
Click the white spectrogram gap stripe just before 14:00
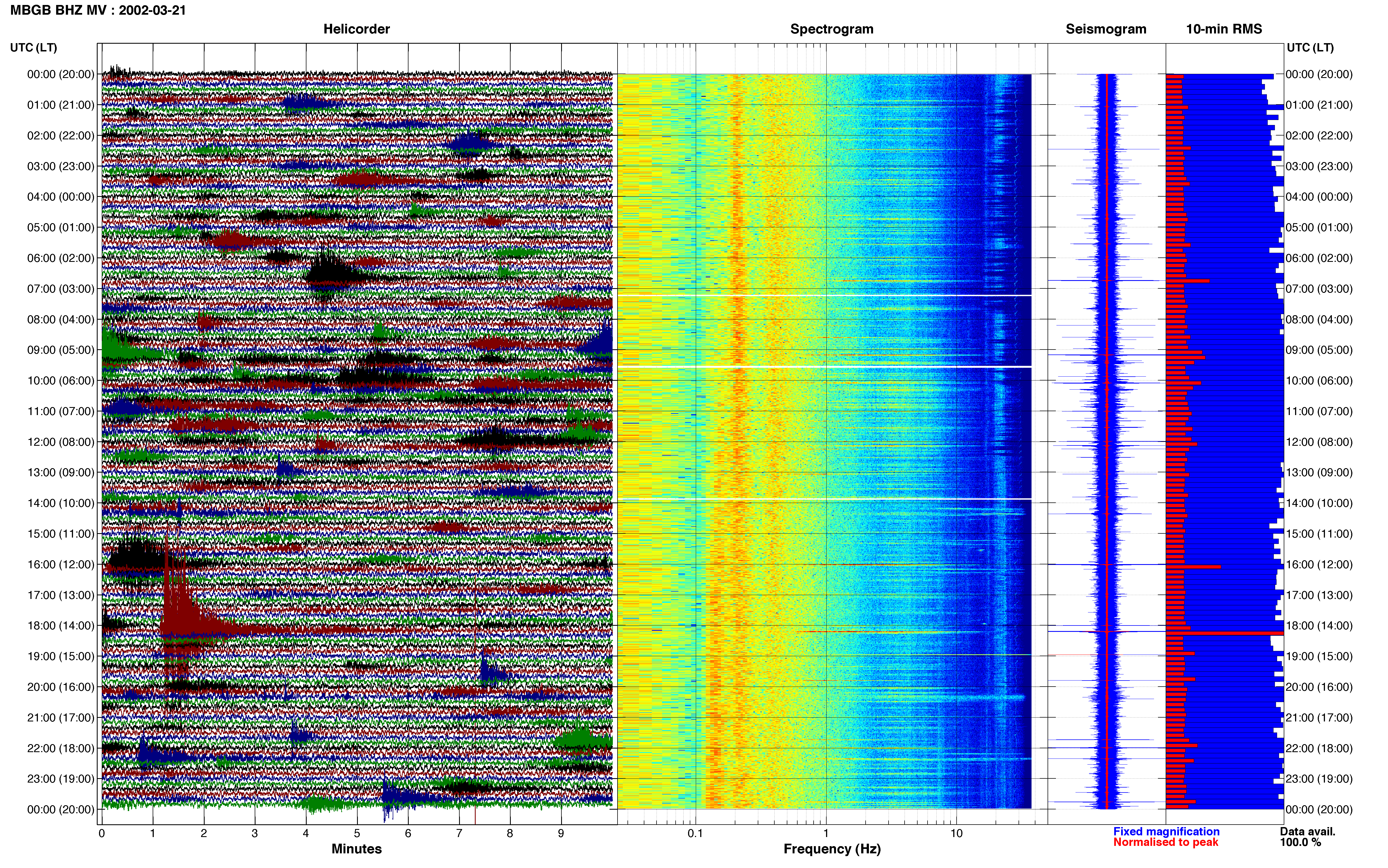(x=824, y=499)
